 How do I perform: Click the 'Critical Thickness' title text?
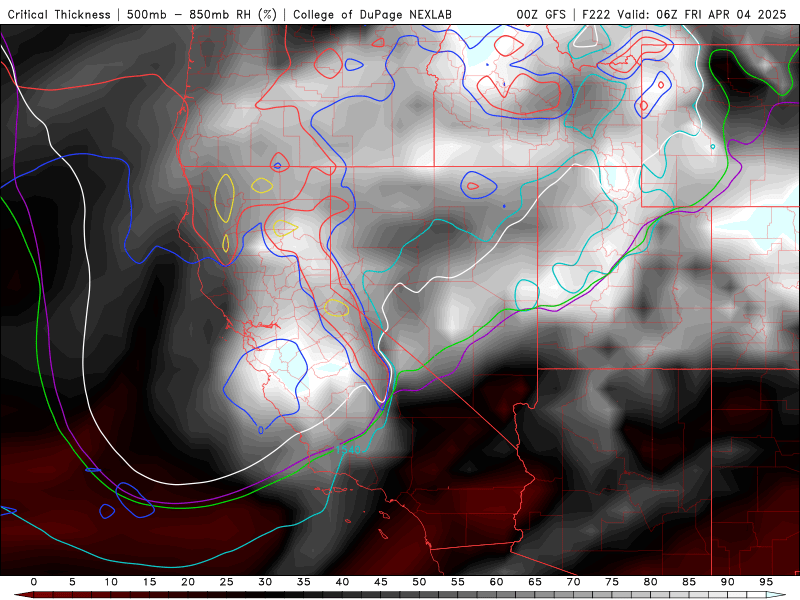tap(59, 15)
